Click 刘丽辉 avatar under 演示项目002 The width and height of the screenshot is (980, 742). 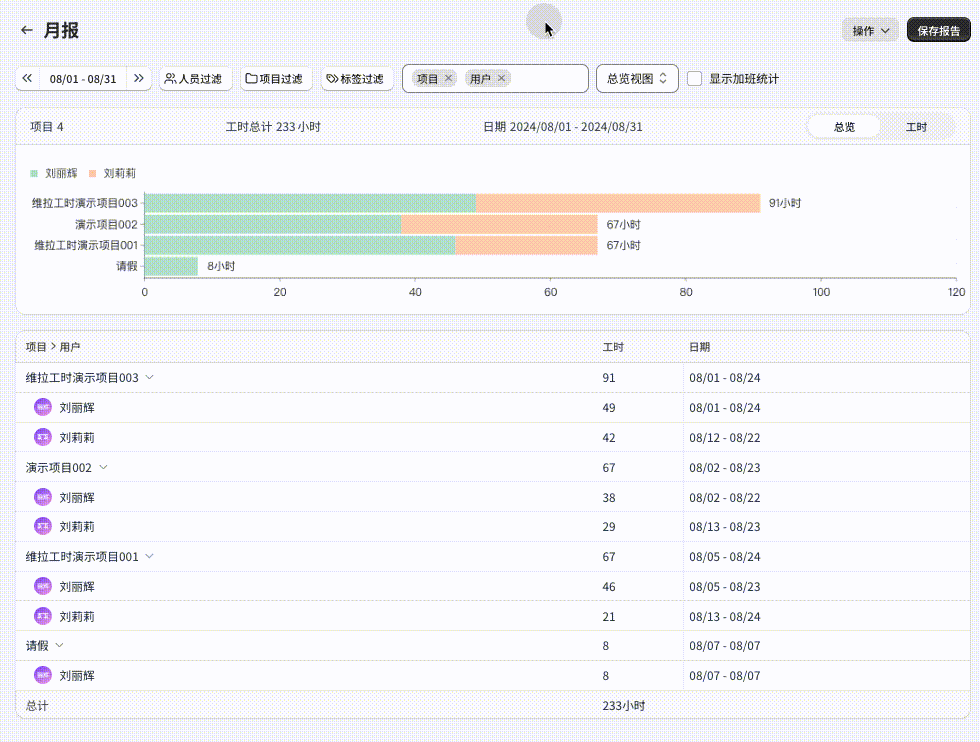pyautogui.click(x=42, y=498)
